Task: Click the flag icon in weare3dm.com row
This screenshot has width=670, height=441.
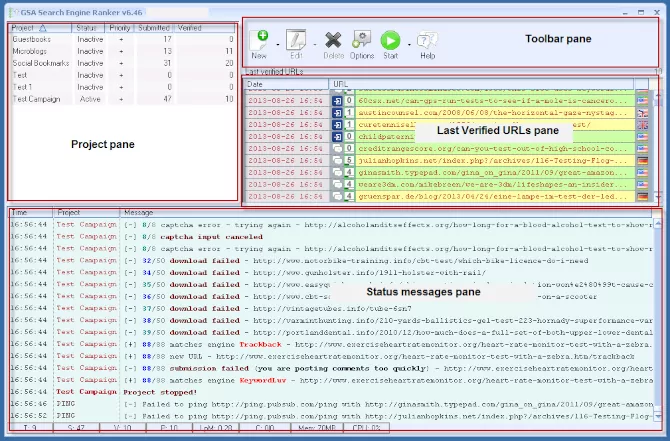Action: pyautogui.click(x=642, y=185)
